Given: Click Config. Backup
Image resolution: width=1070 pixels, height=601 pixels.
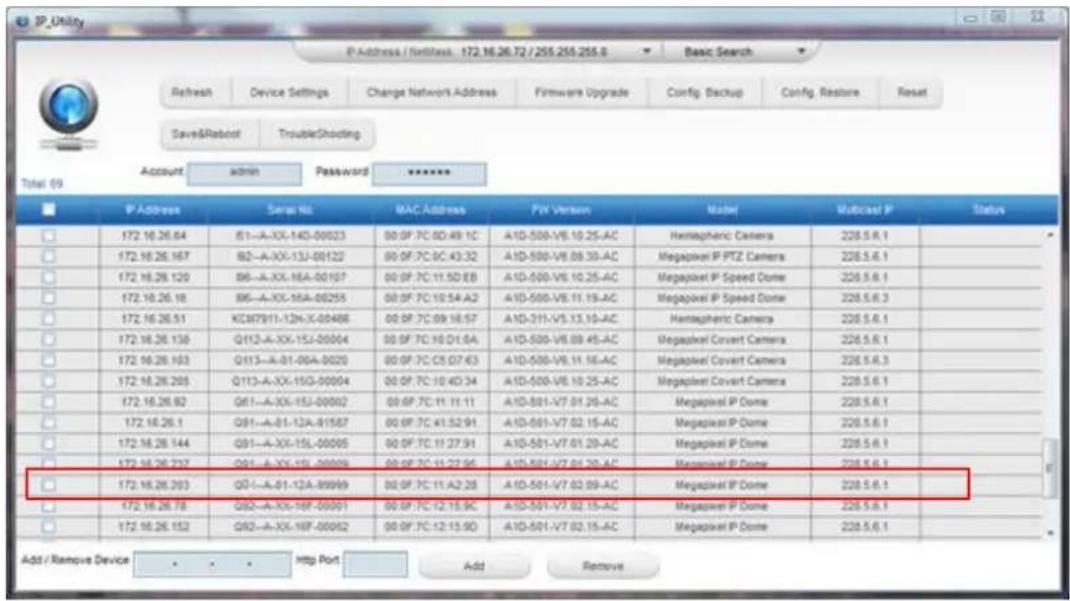Looking at the screenshot, I should [x=704, y=92].
